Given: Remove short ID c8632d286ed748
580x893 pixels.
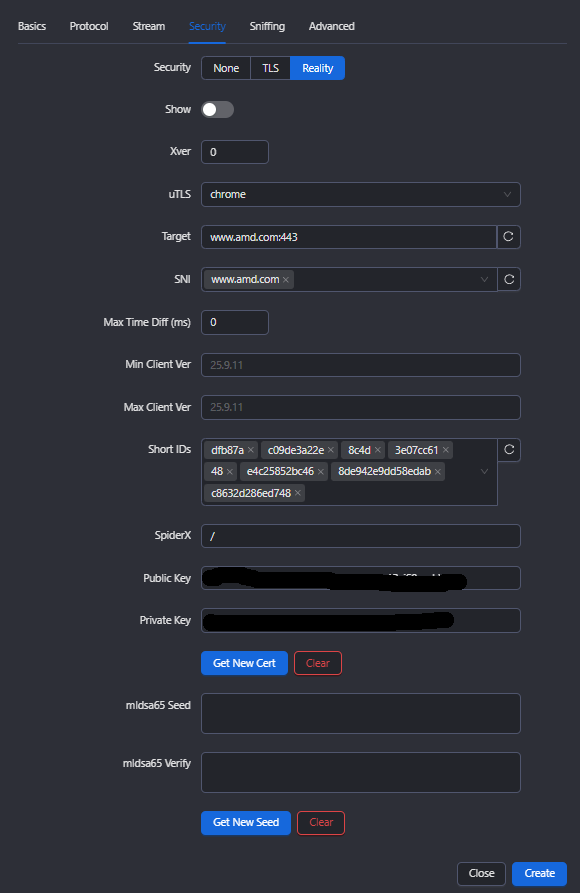Looking at the screenshot, I should [x=298, y=493].
